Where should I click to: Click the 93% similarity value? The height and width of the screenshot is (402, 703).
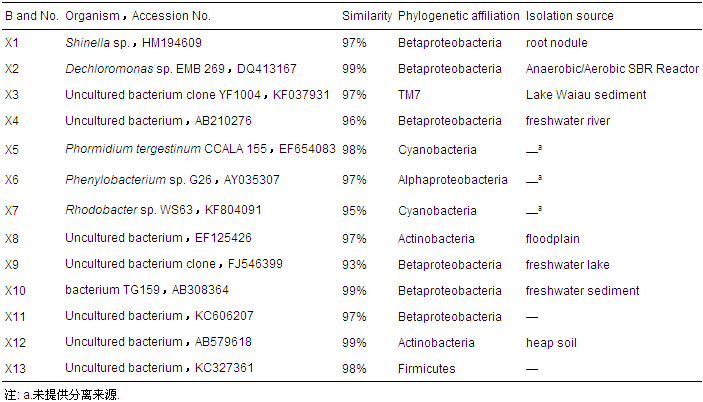coord(354,265)
